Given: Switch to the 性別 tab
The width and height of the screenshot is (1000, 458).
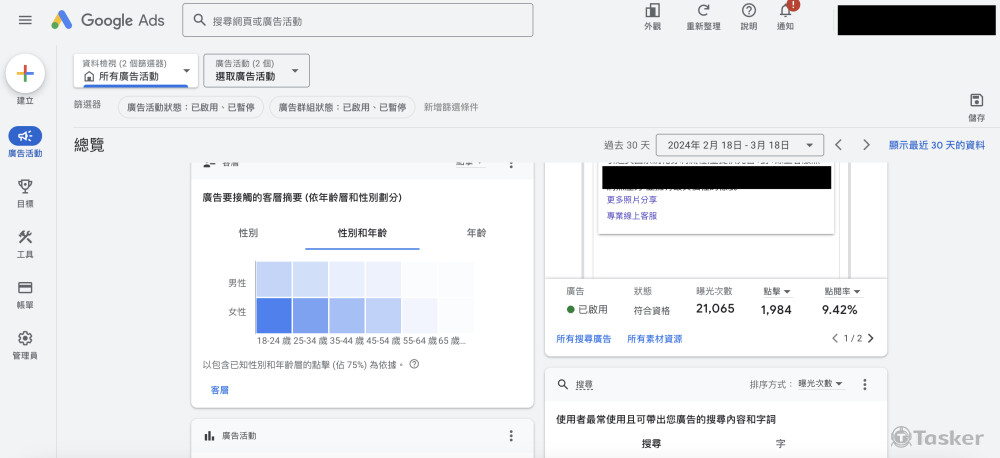Looking at the screenshot, I should [x=248, y=233].
